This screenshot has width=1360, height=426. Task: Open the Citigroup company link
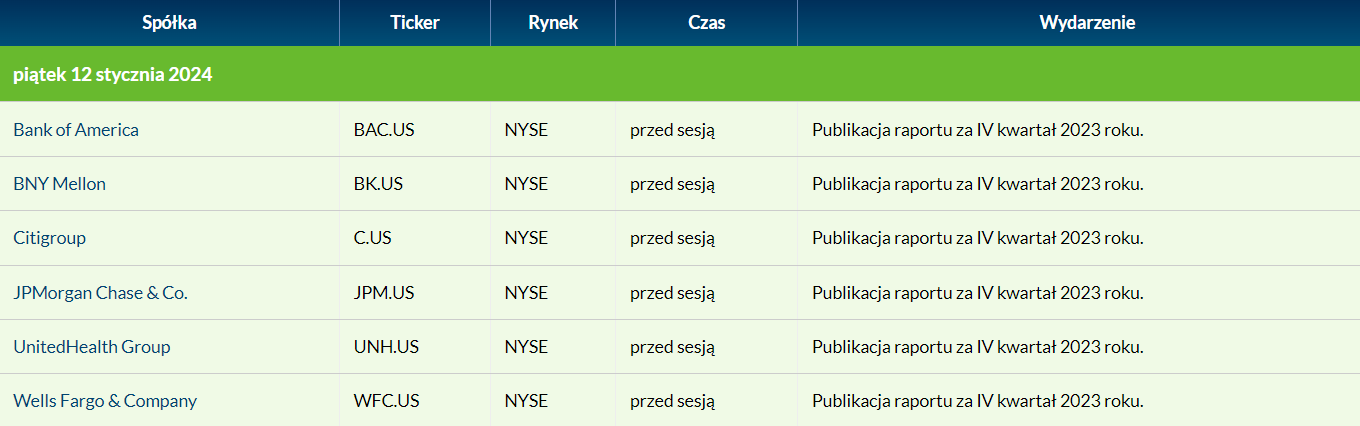[49, 238]
